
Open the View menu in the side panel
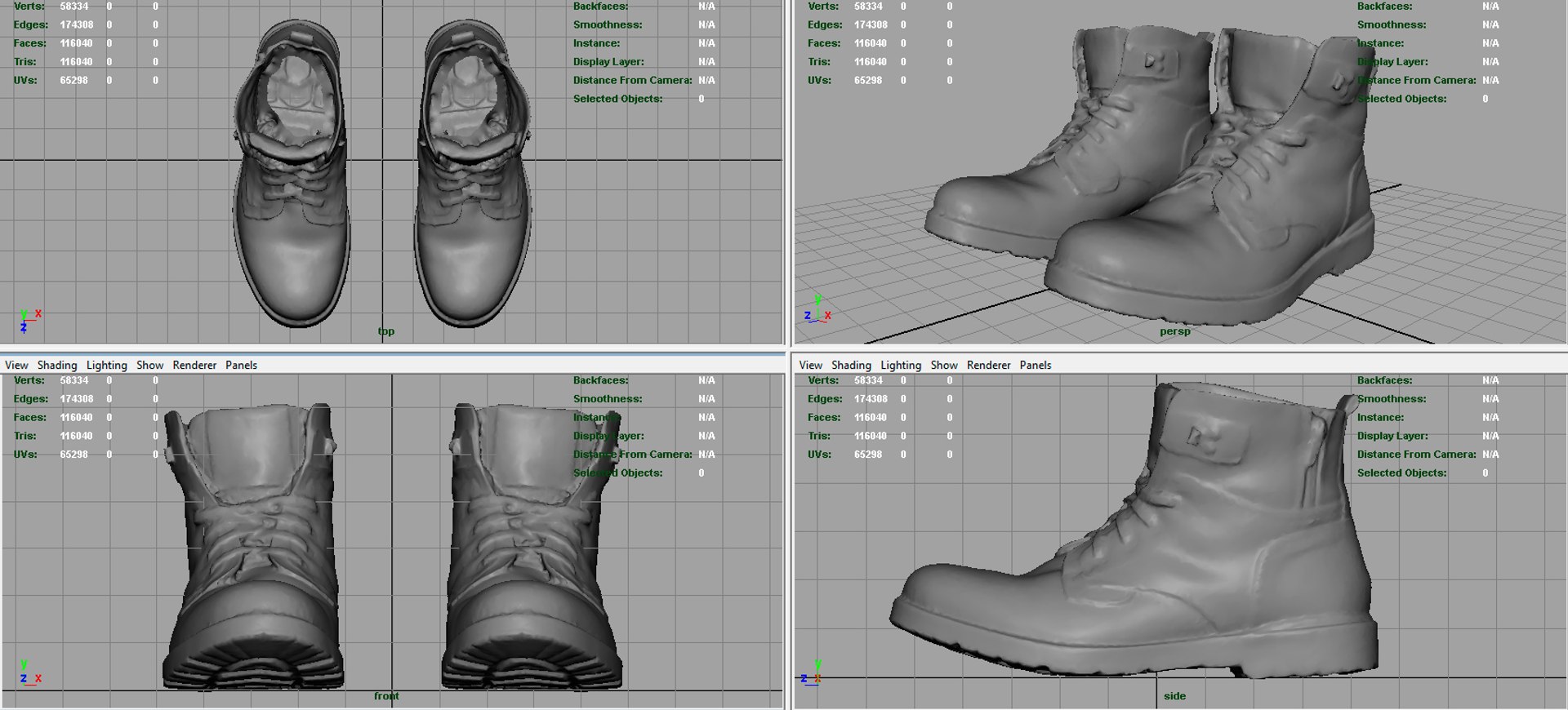tap(811, 365)
